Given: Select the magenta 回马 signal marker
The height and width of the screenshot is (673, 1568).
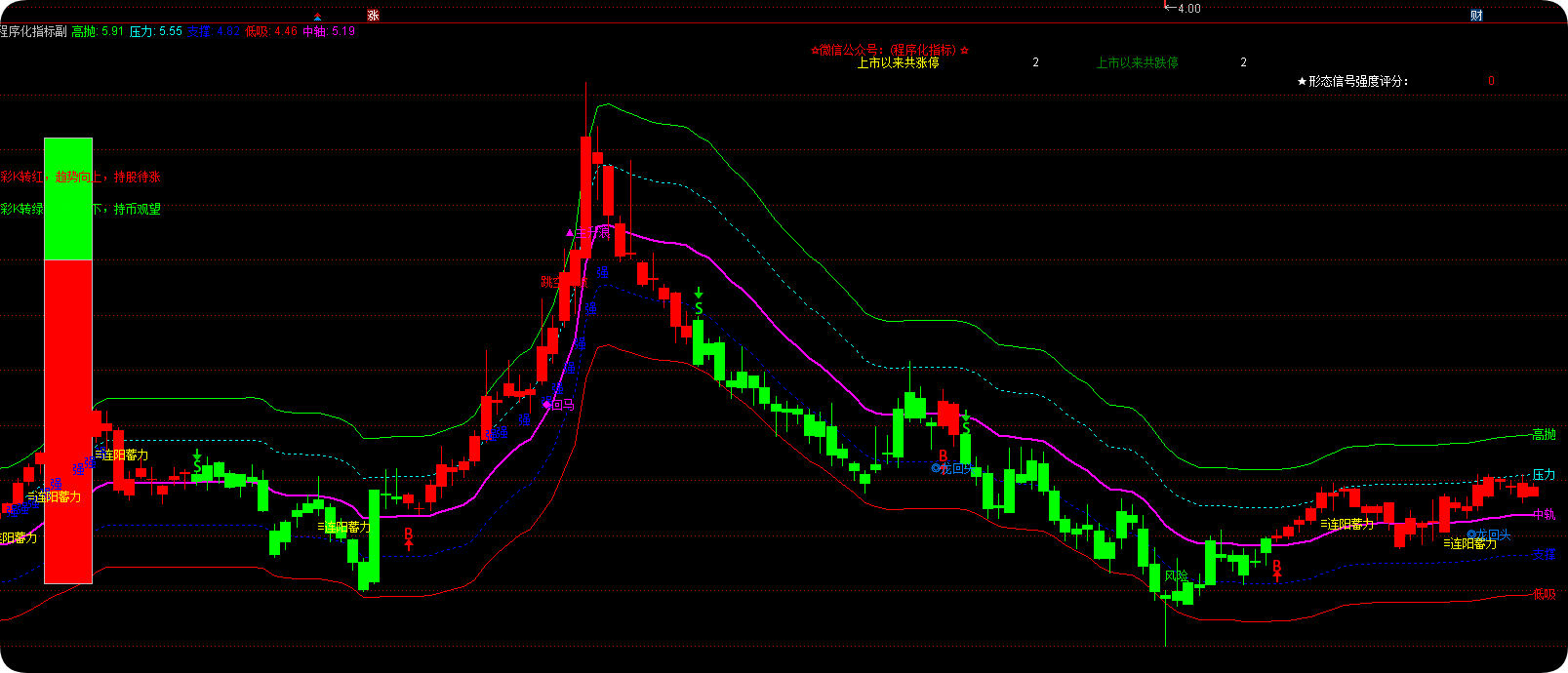Looking at the screenshot, I should pos(559,404).
